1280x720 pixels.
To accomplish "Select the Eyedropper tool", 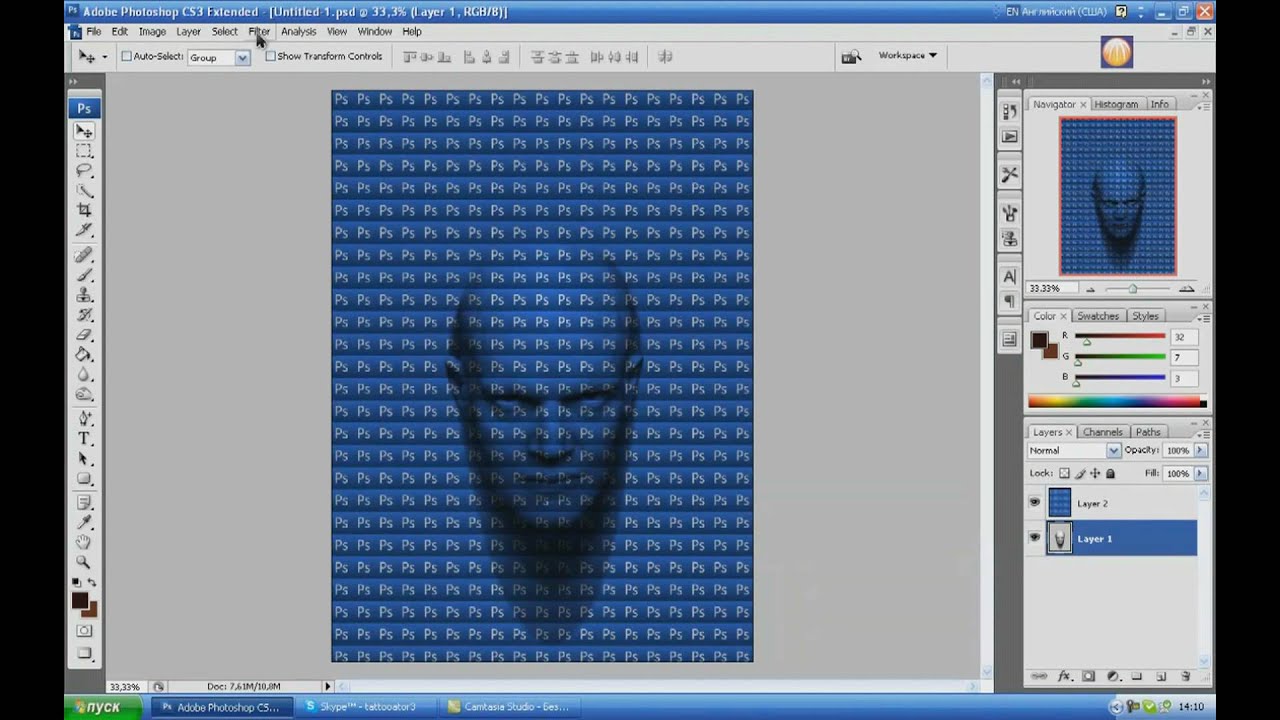I will tap(84, 522).
